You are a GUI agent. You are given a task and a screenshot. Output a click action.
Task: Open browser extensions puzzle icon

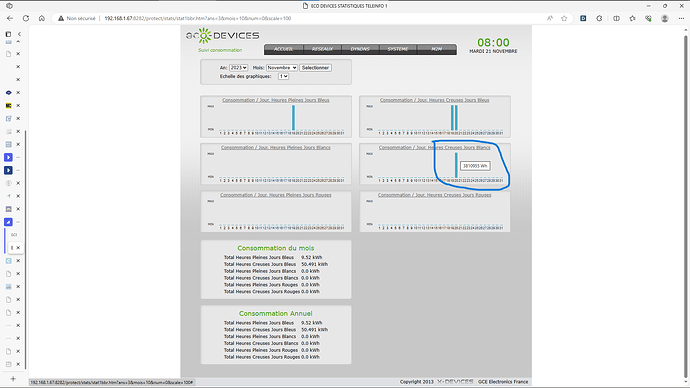tap(599, 18)
